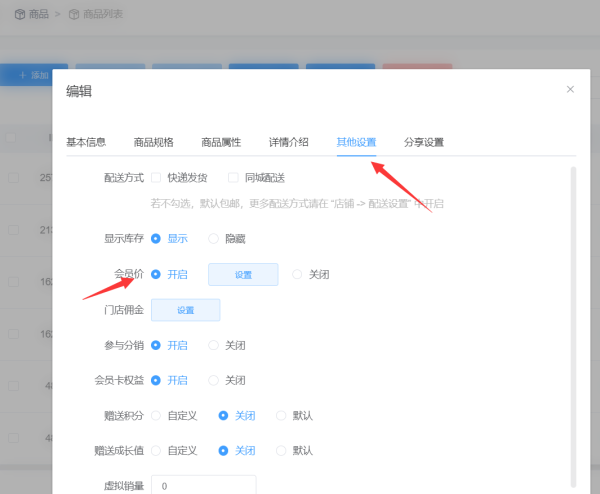Click the blue 添加 button behind the dialog
Image resolution: width=600 pixels, height=494 pixels.
click(x=33, y=75)
